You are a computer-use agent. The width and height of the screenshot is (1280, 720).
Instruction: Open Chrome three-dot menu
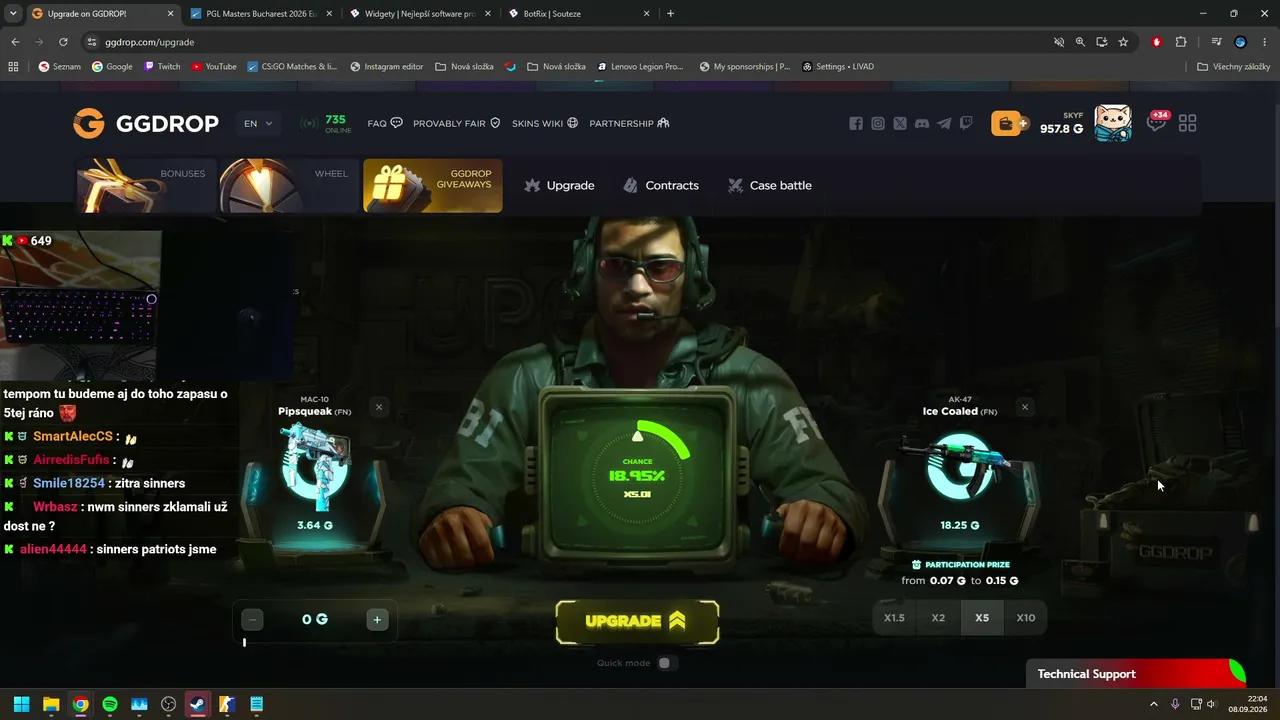point(1264,42)
